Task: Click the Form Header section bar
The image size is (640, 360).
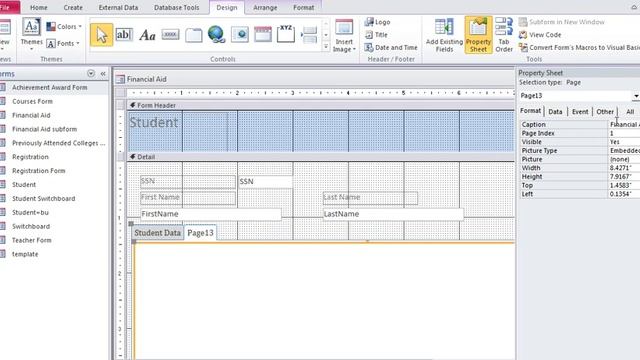Action: [321, 105]
